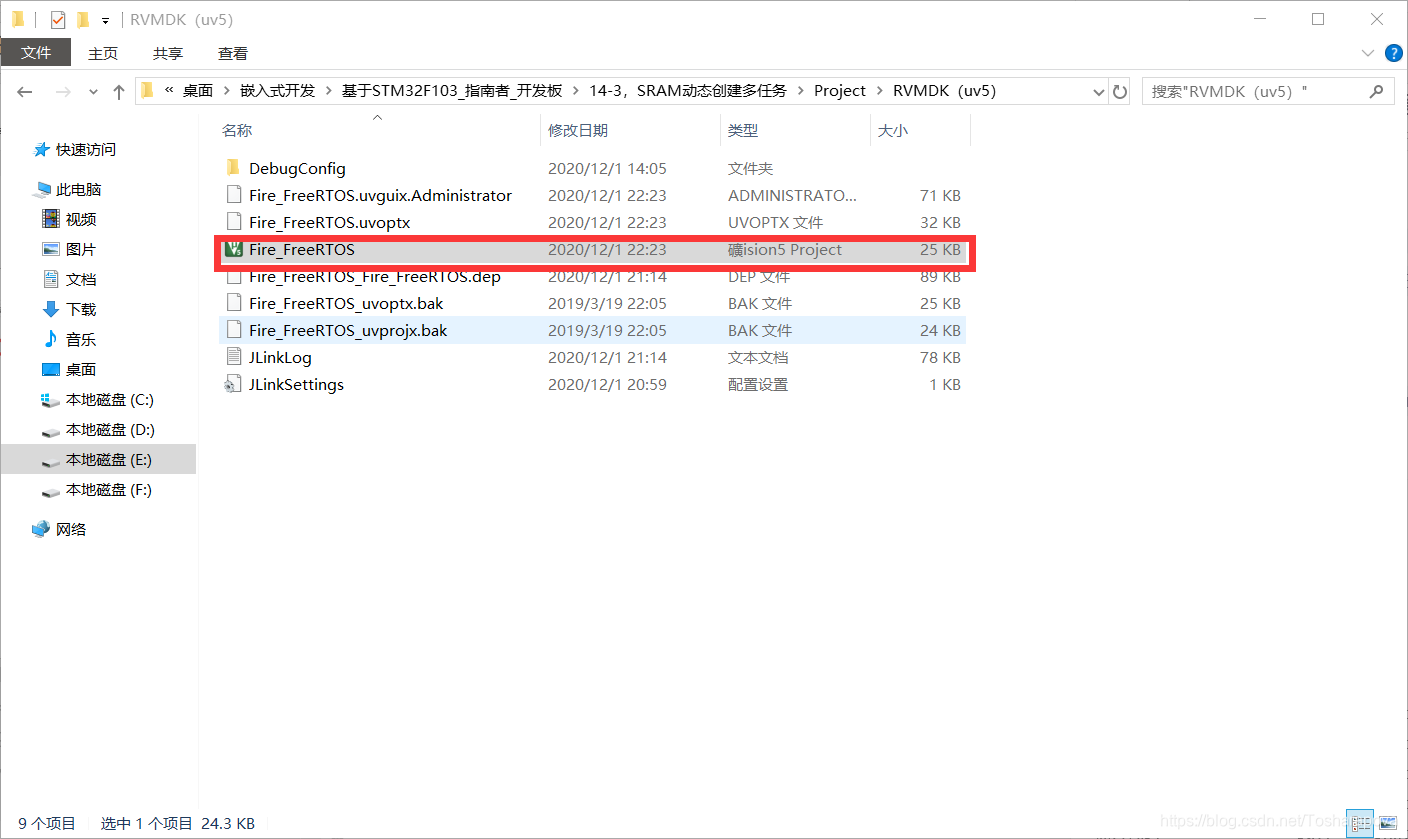Click the JLinkLog text document icon

(x=233, y=357)
